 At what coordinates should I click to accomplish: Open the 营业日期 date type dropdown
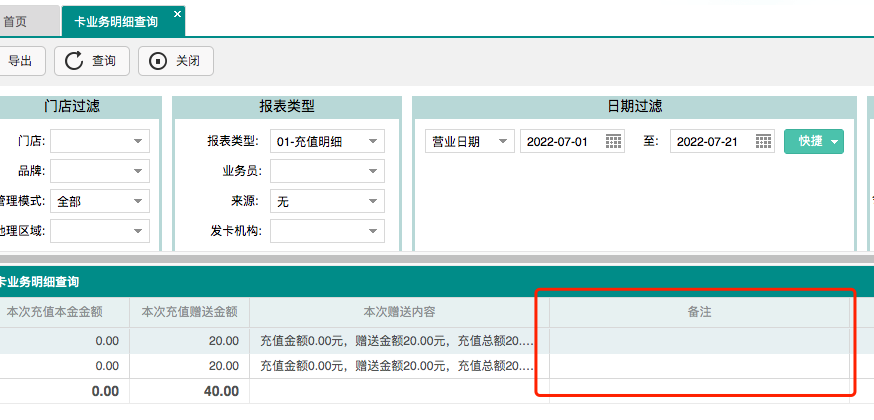pos(502,141)
